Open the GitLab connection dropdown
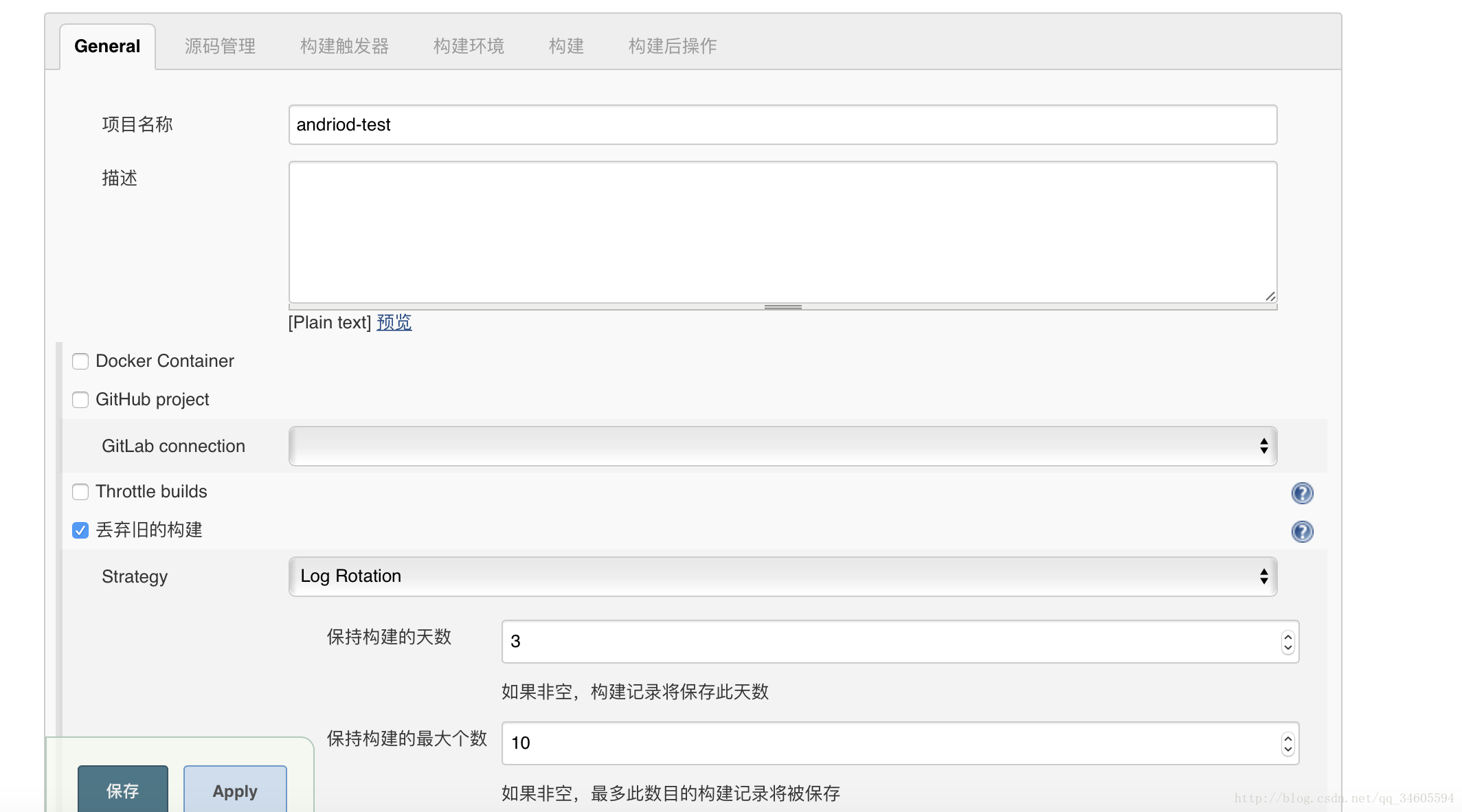 tap(783, 446)
